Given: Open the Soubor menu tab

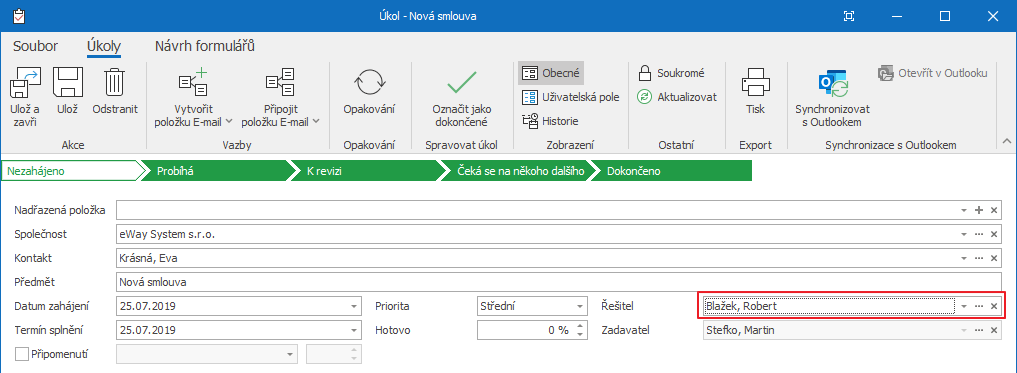Looking at the screenshot, I should tap(35, 46).
